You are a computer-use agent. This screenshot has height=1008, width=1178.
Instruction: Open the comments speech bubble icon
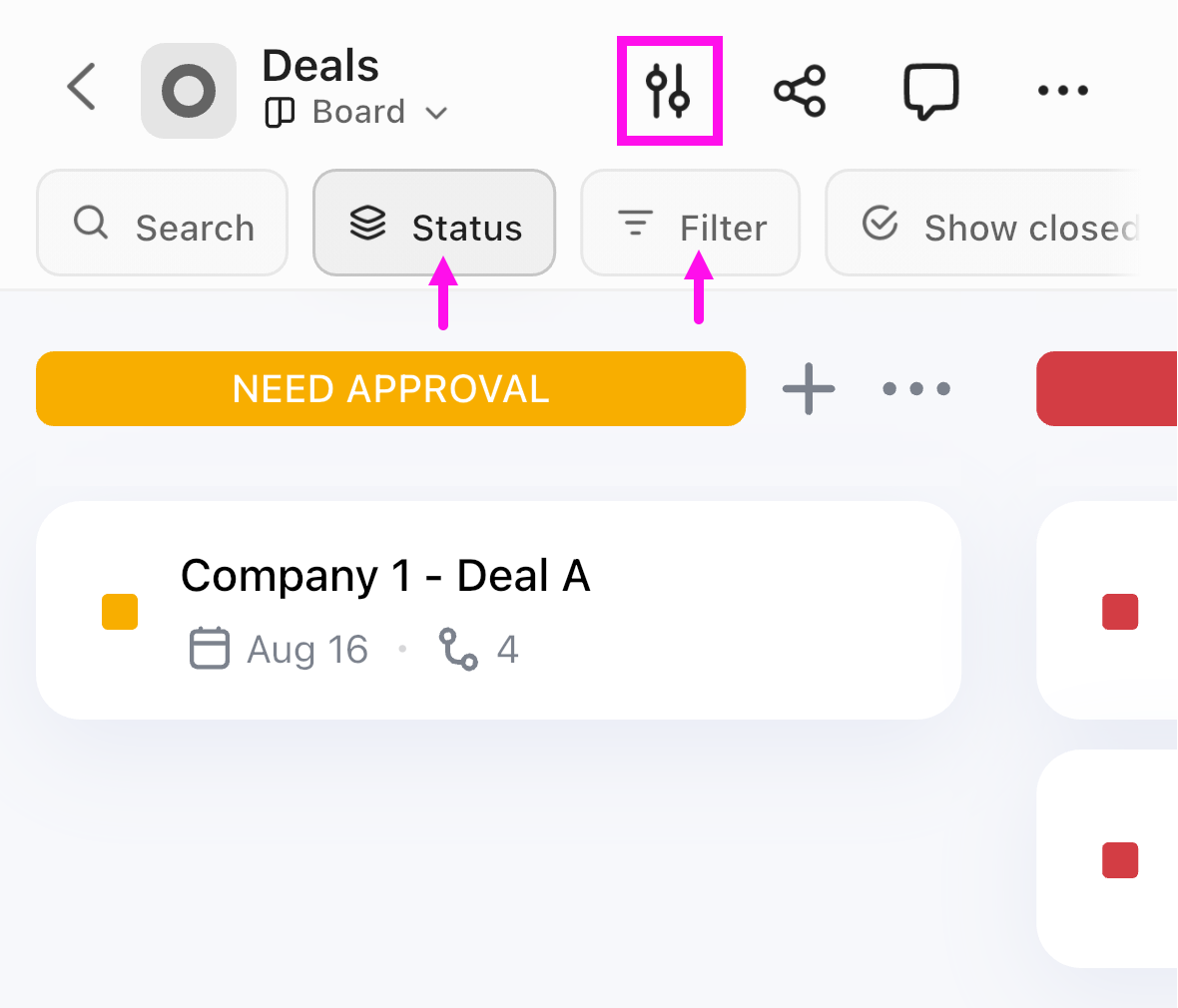[x=930, y=89]
